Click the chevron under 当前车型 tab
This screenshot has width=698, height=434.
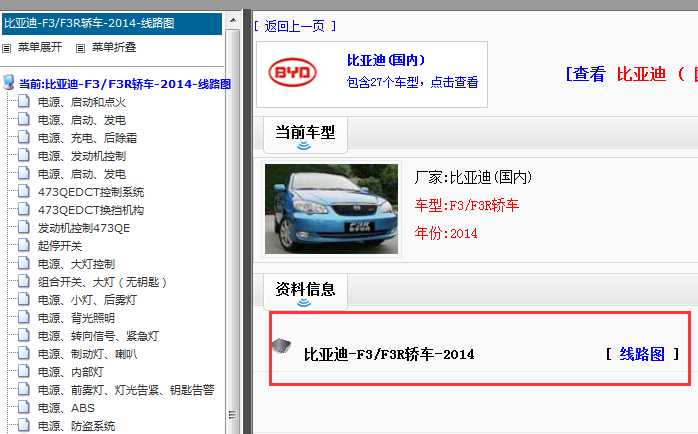304,146
